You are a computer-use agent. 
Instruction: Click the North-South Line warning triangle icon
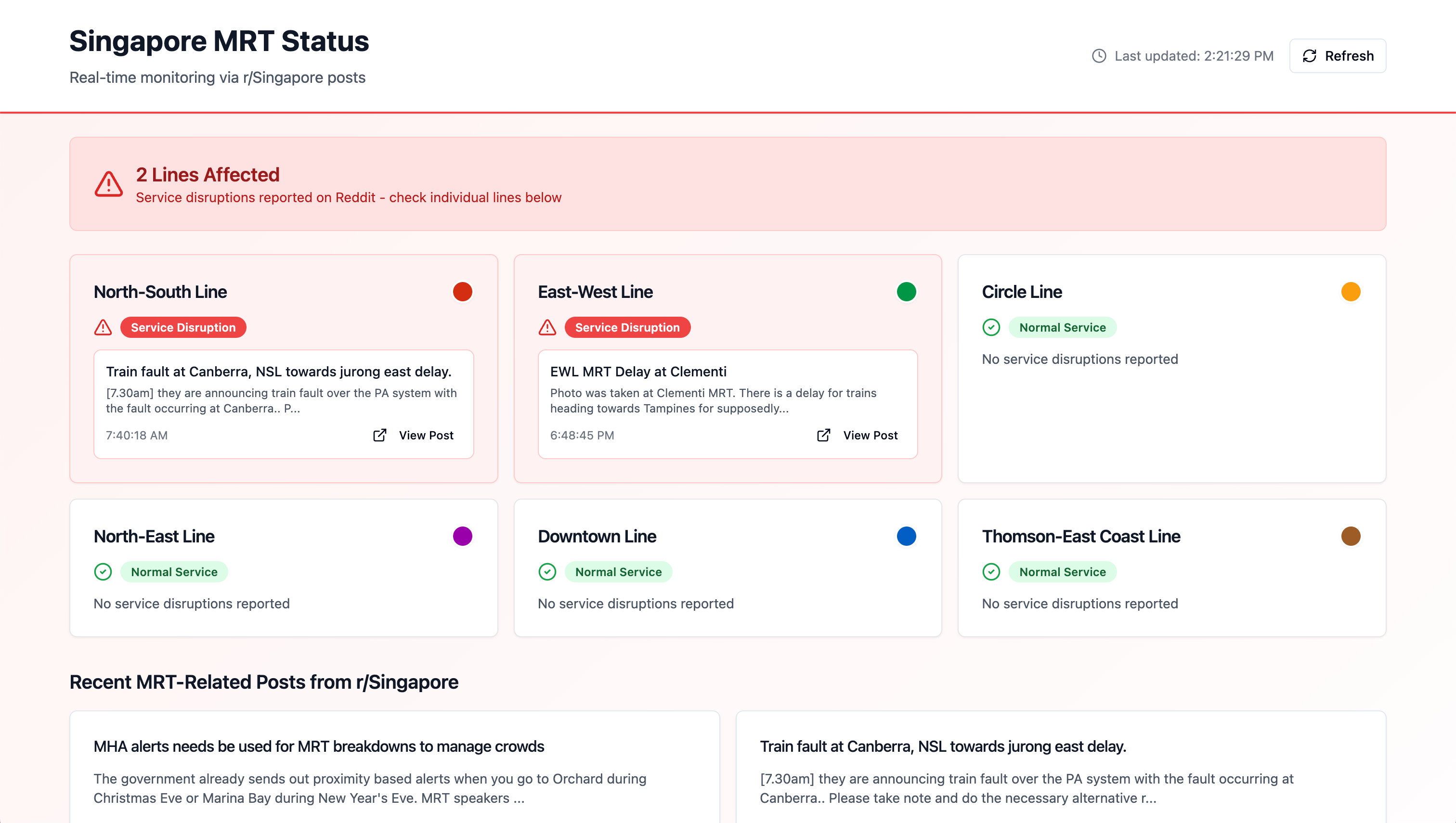point(103,327)
